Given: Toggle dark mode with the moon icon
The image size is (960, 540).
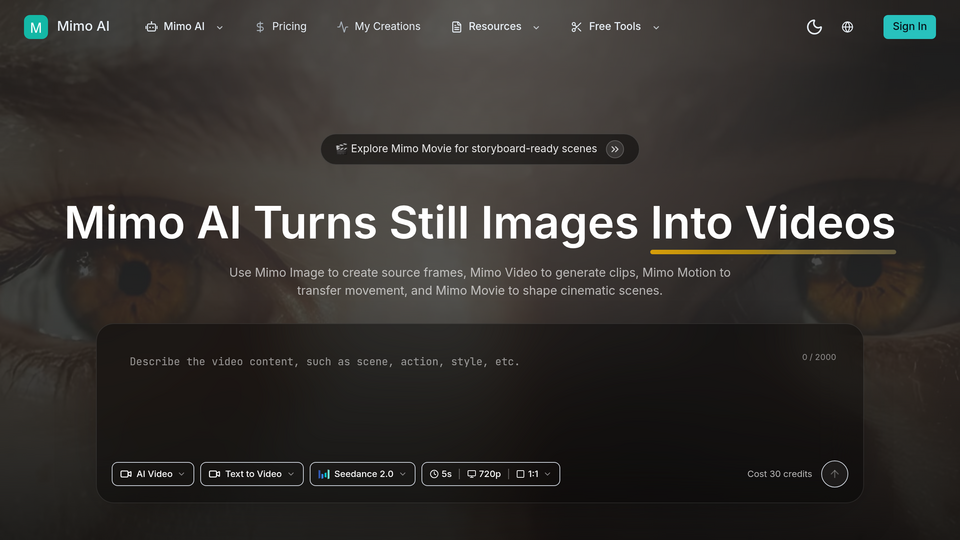Looking at the screenshot, I should tap(814, 27).
